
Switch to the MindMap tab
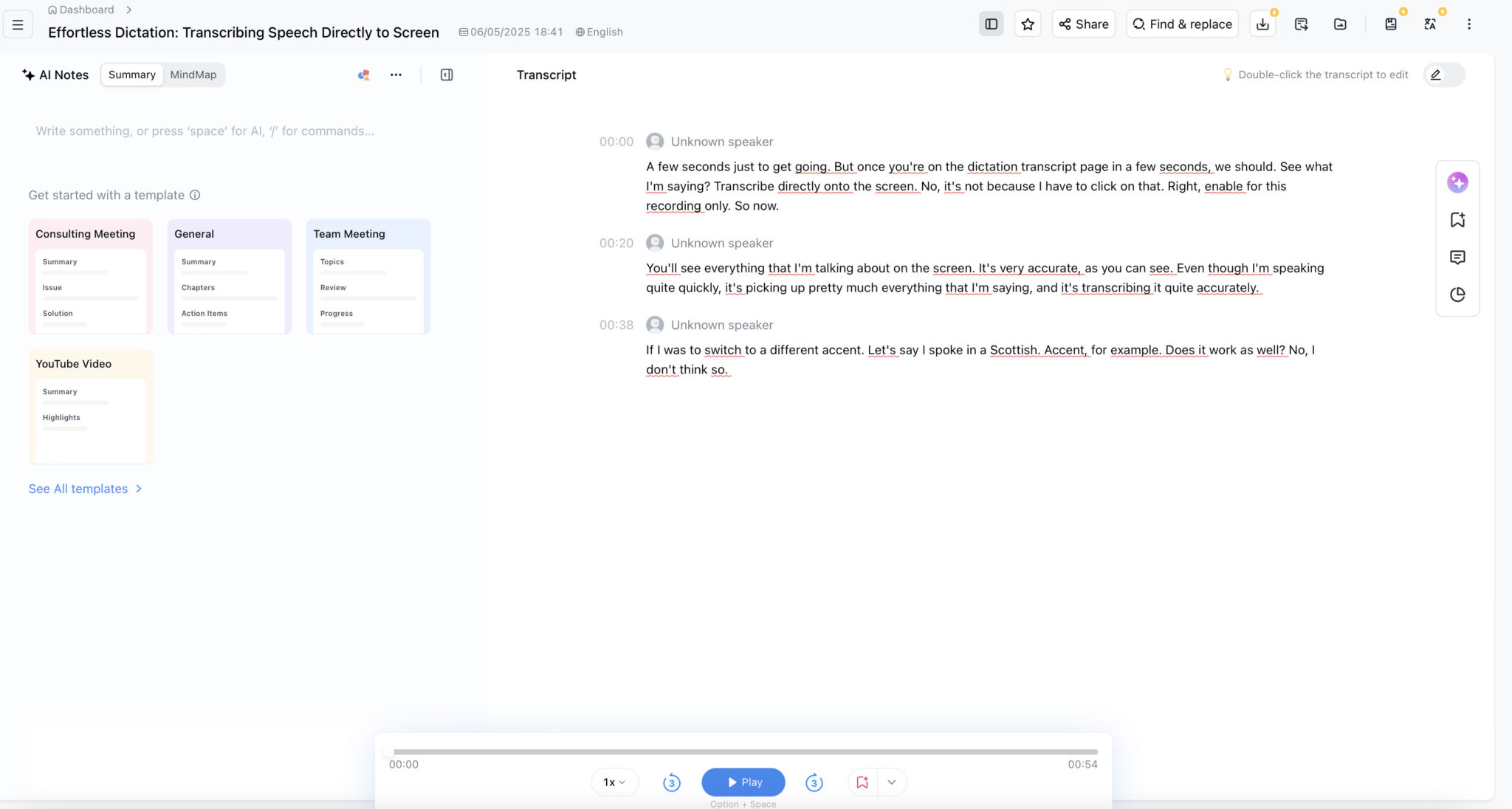tap(193, 75)
